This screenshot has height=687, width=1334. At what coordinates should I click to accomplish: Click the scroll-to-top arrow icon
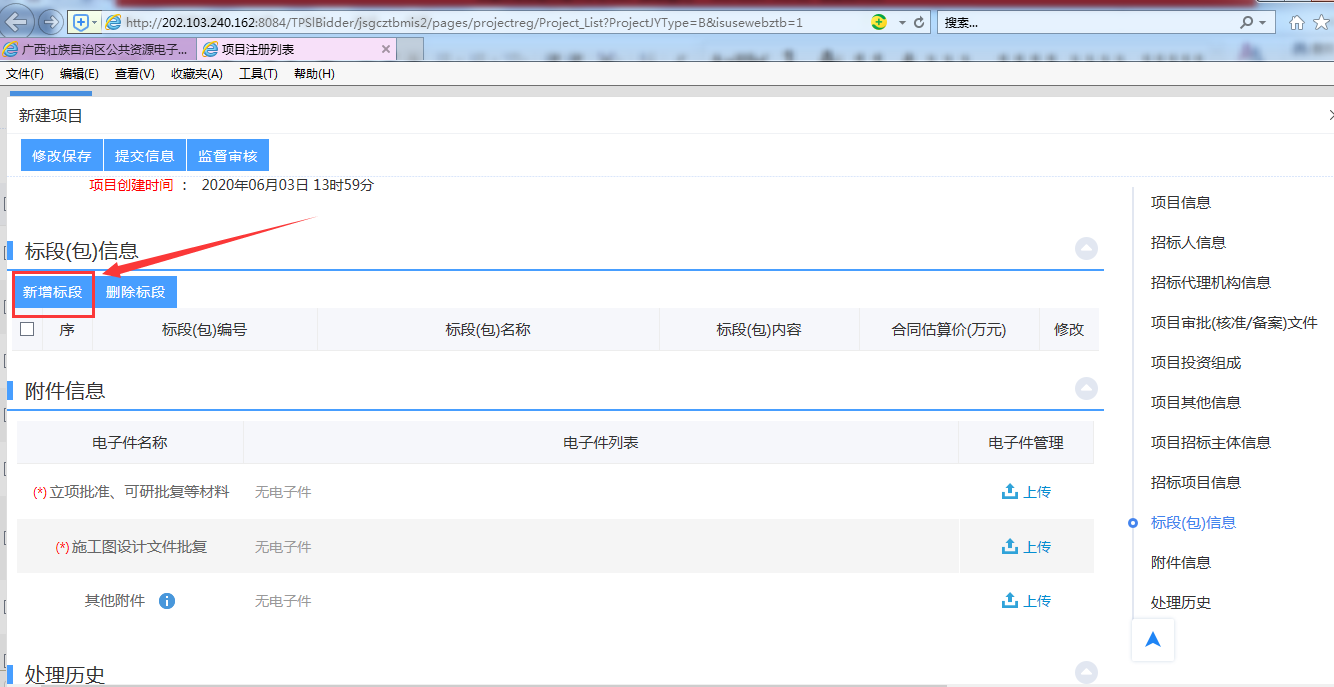coord(1152,640)
